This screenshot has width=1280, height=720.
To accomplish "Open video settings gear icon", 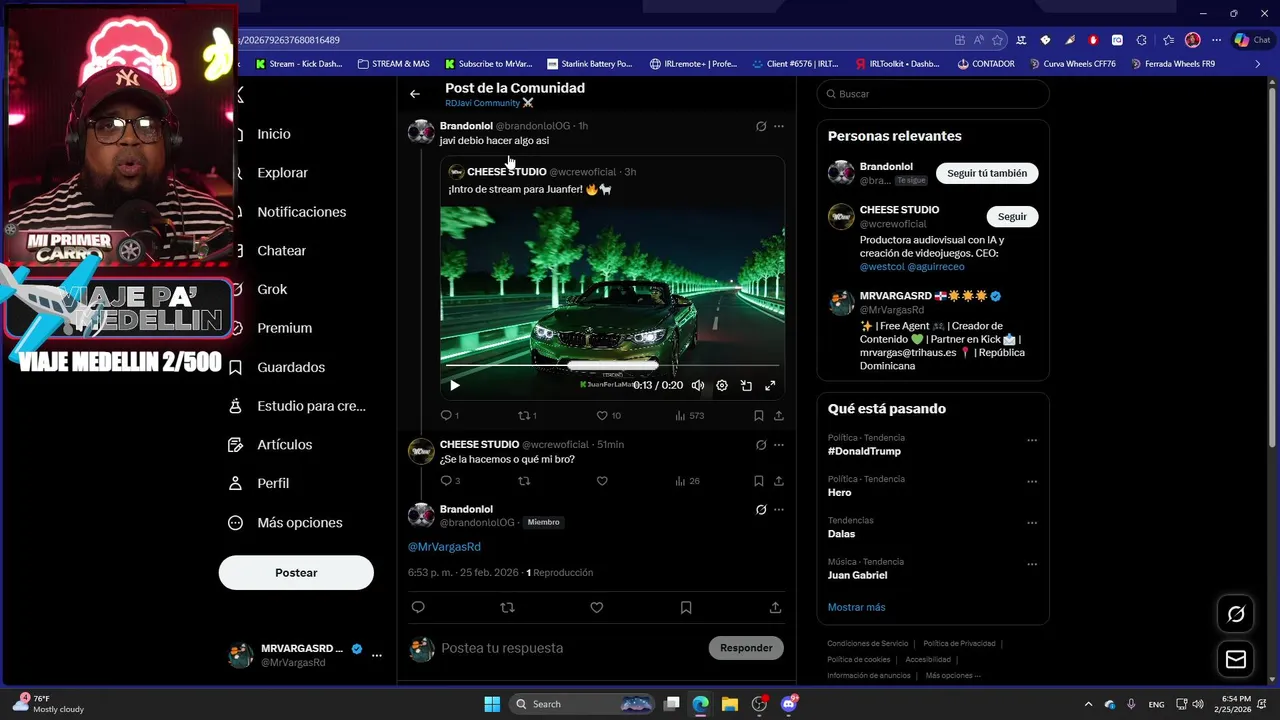I will [722, 385].
